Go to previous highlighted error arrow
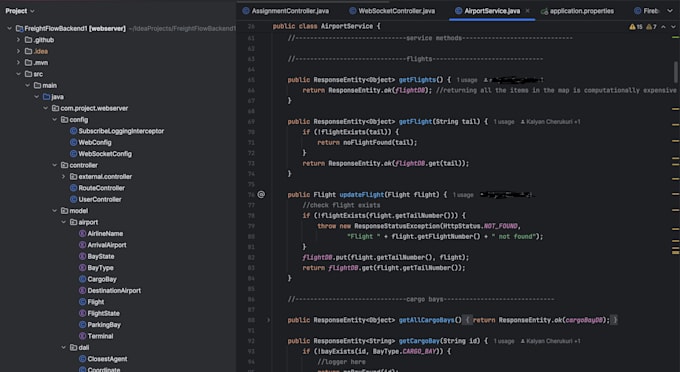The image size is (680, 372). [664, 27]
